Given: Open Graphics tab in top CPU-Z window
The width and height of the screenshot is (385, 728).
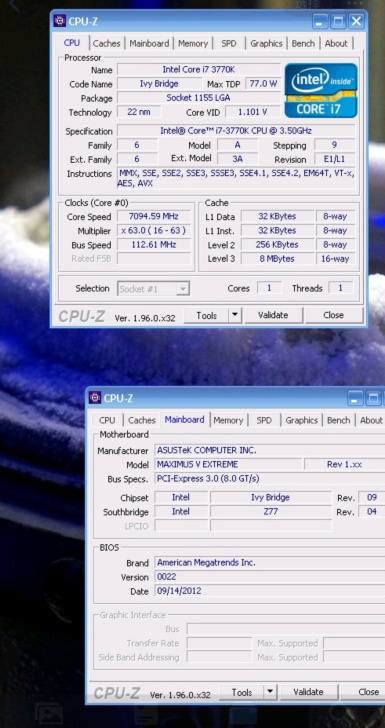Looking at the screenshot, I should 266,44.
